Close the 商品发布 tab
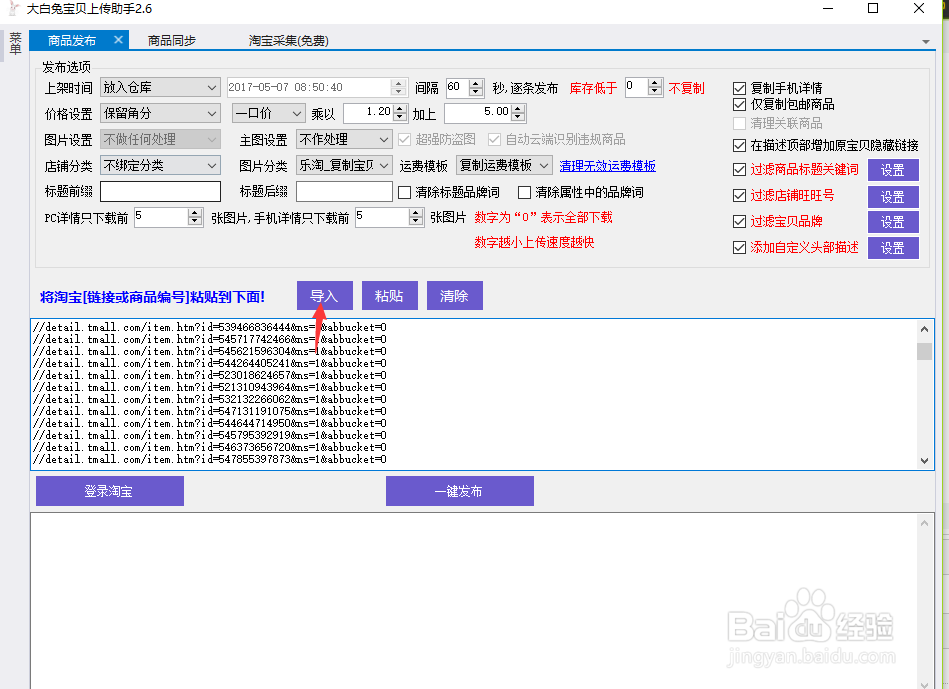 tap(118, 40)
